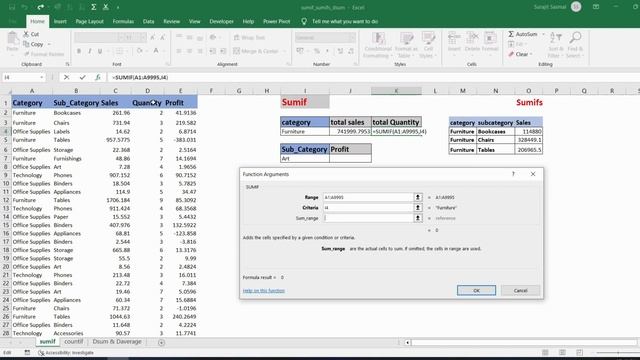Click the Clear eraser icon
Viewport: 640px width, 360px height.
(x=511, y=54)
